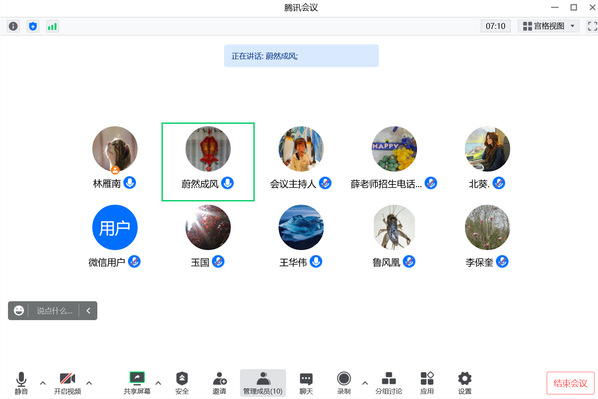Screen dimensions: 598x399
Task: Click the 正在讲话 speaker banner
Action: [x=301, y=56]
